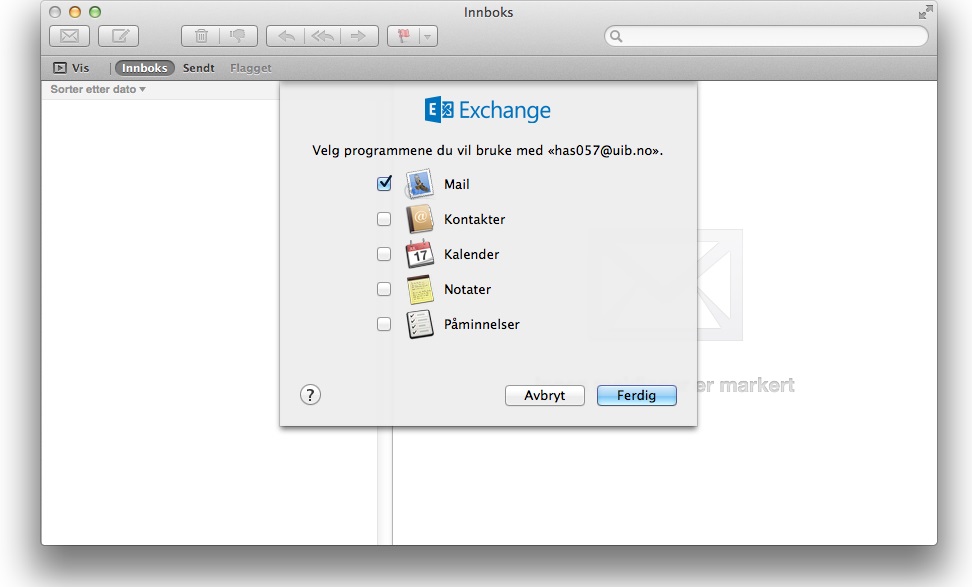Enable the Kontakter checkbox
Screen dimensions: 972x587
click(384, 219)
